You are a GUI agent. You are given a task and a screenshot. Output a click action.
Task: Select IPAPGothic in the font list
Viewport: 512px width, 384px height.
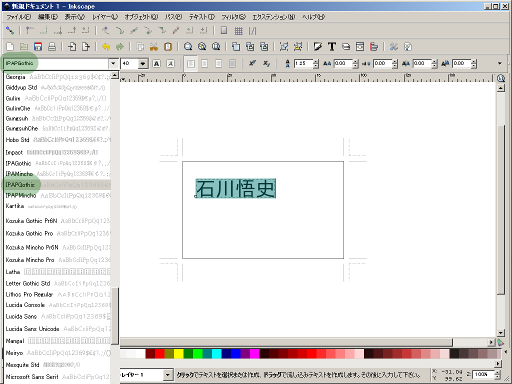pos(57,185)
